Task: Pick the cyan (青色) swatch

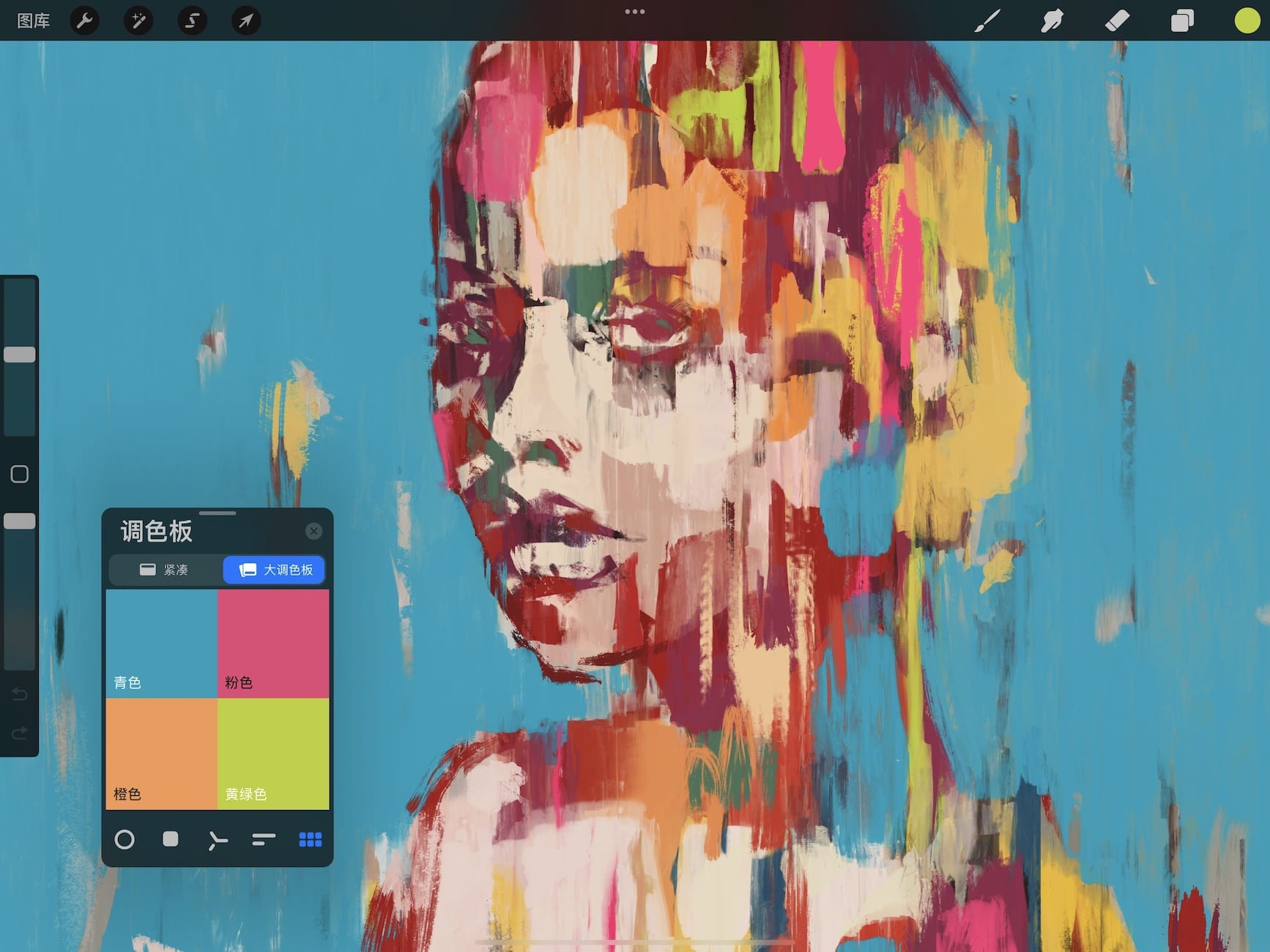Action: [162, 643]
